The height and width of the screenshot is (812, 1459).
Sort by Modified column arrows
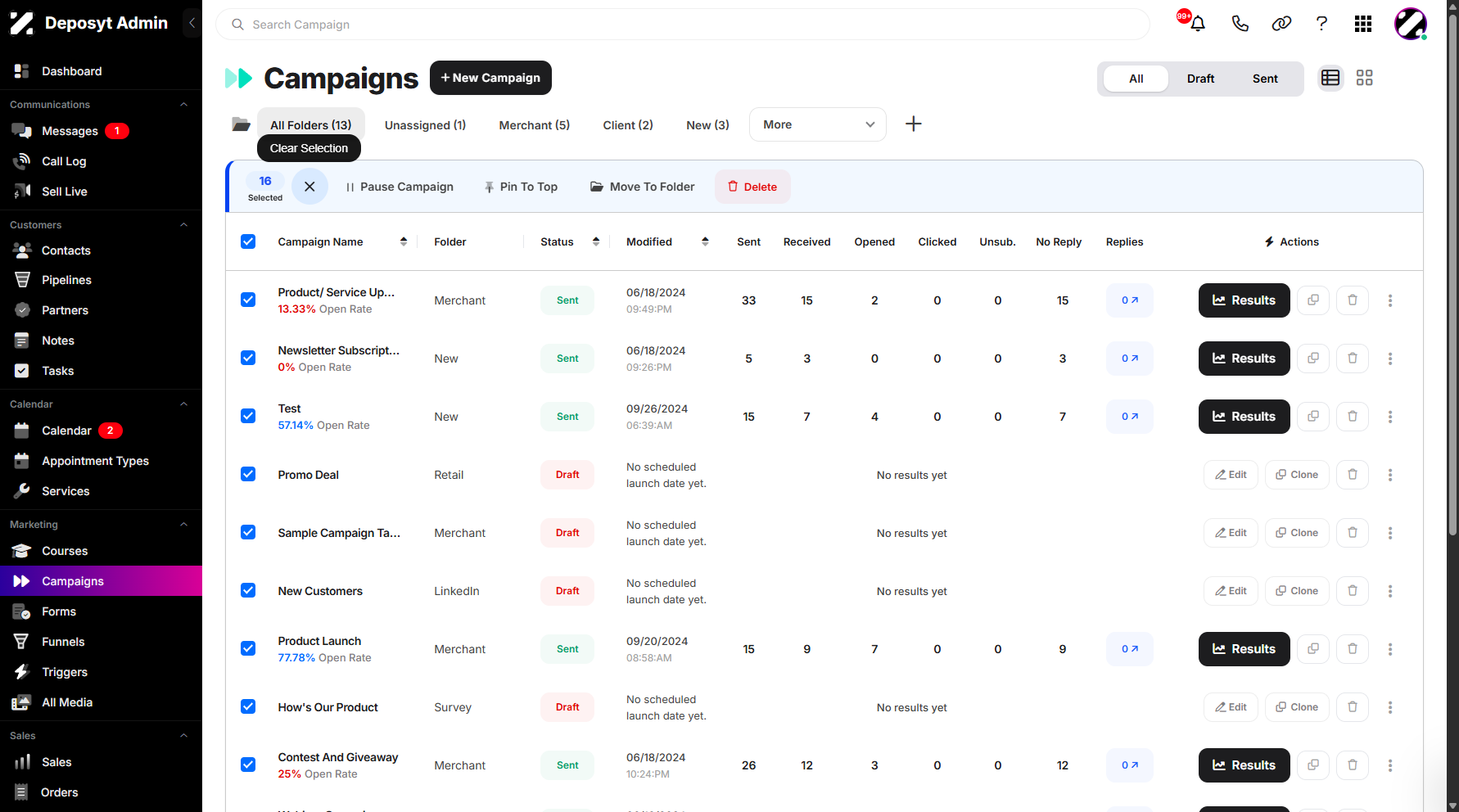(x=705, y=241)
